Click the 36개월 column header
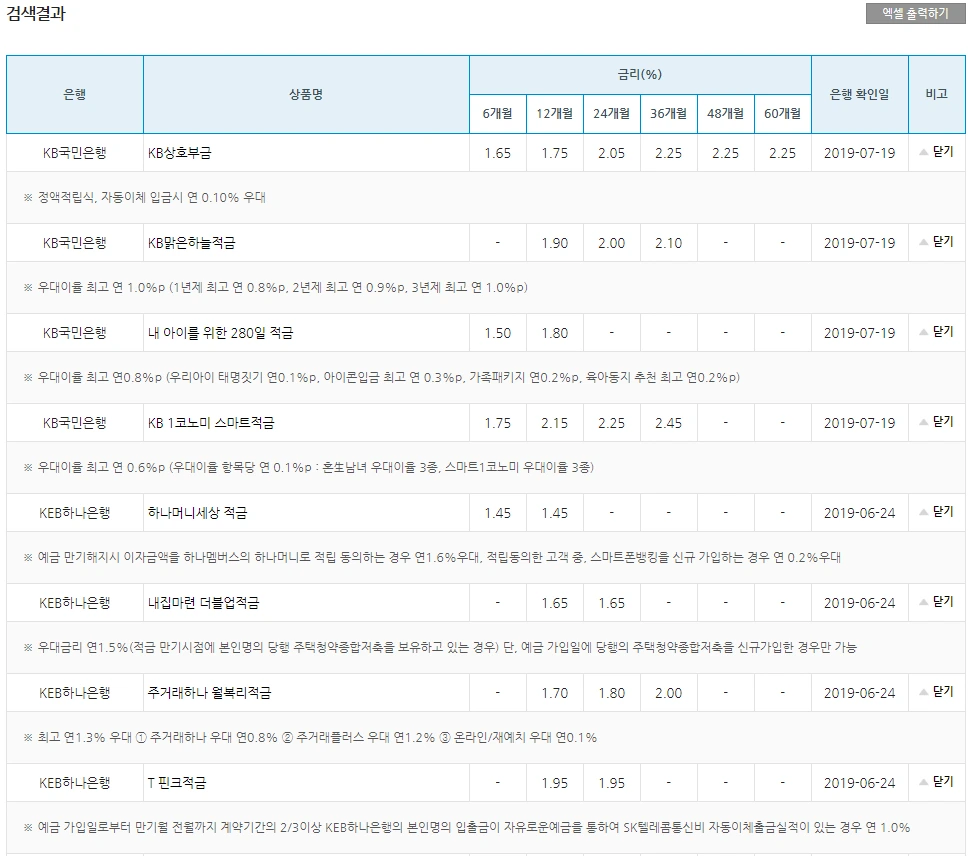 click(669, 114)
